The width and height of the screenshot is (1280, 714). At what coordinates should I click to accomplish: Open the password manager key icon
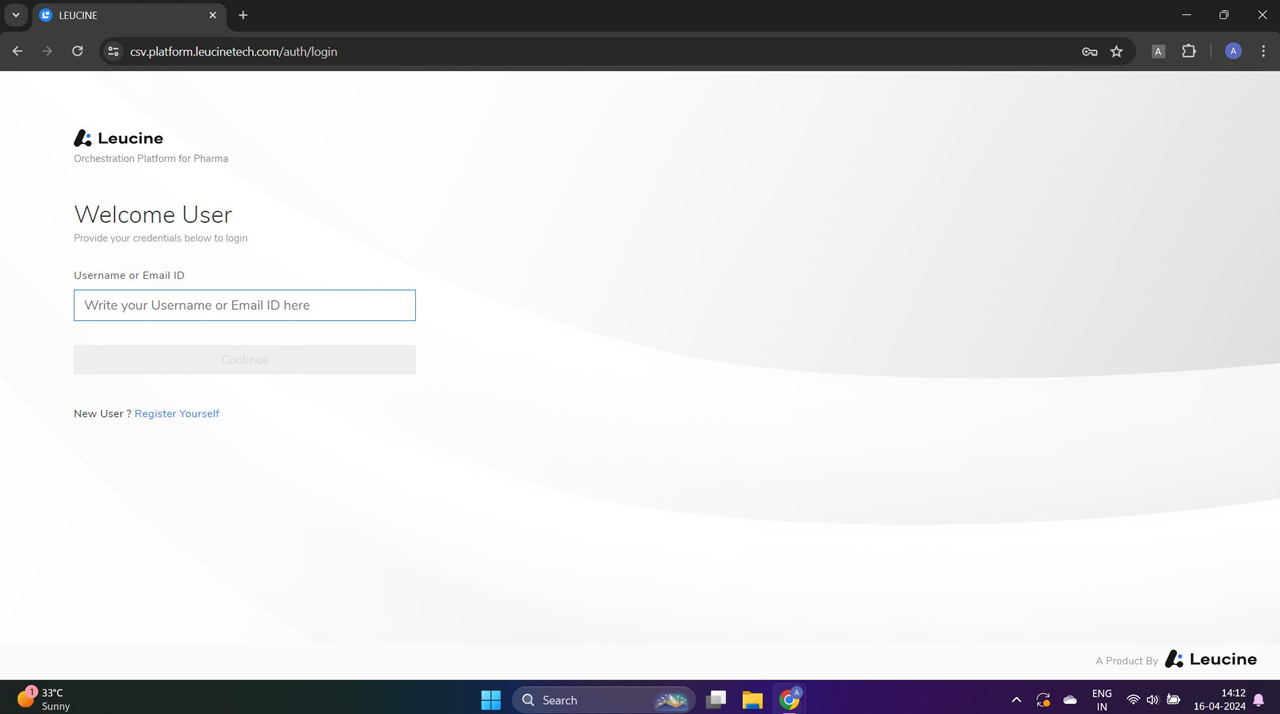coord(1089,51)
